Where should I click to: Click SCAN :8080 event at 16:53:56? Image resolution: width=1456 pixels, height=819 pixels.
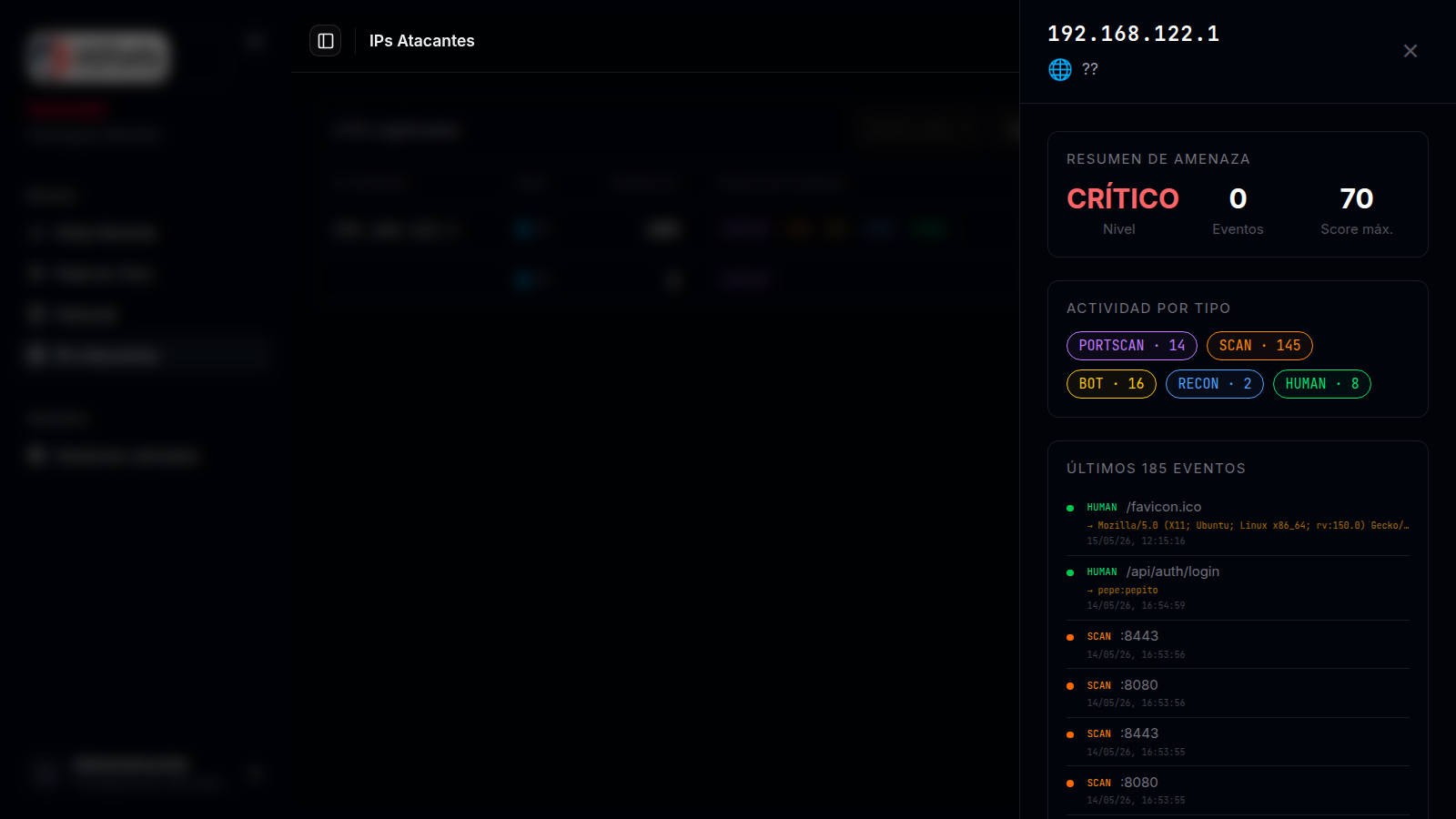pyautogui.click(x=1238, y=693)
